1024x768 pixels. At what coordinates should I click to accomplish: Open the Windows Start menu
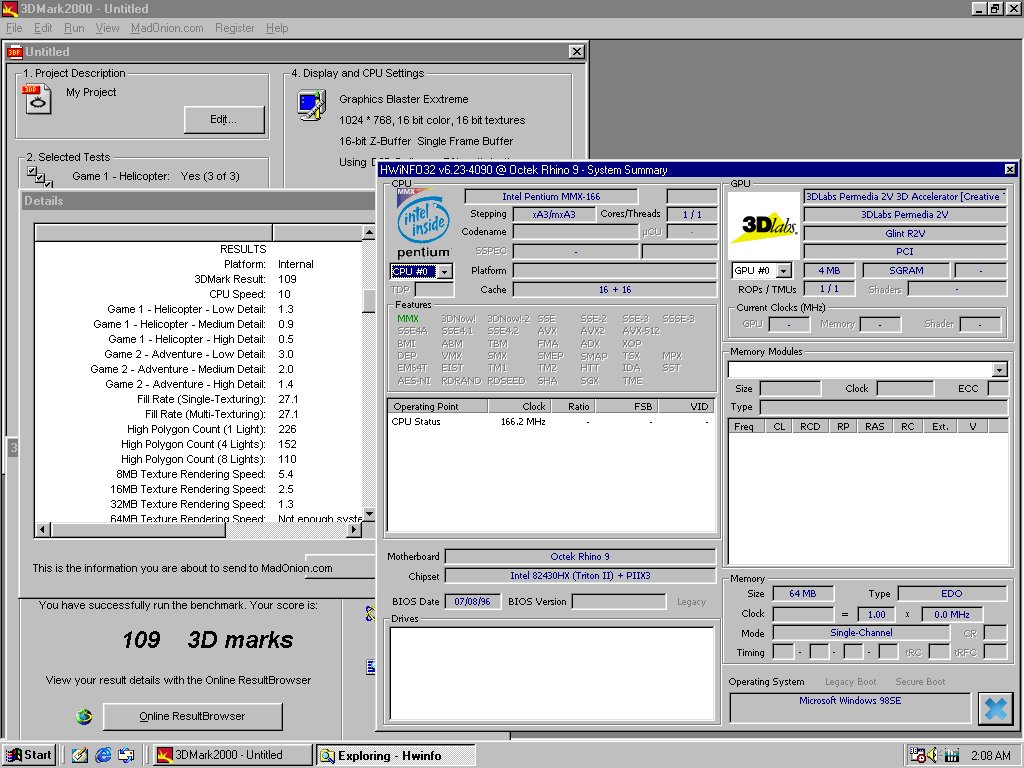(x=29, y=755)
